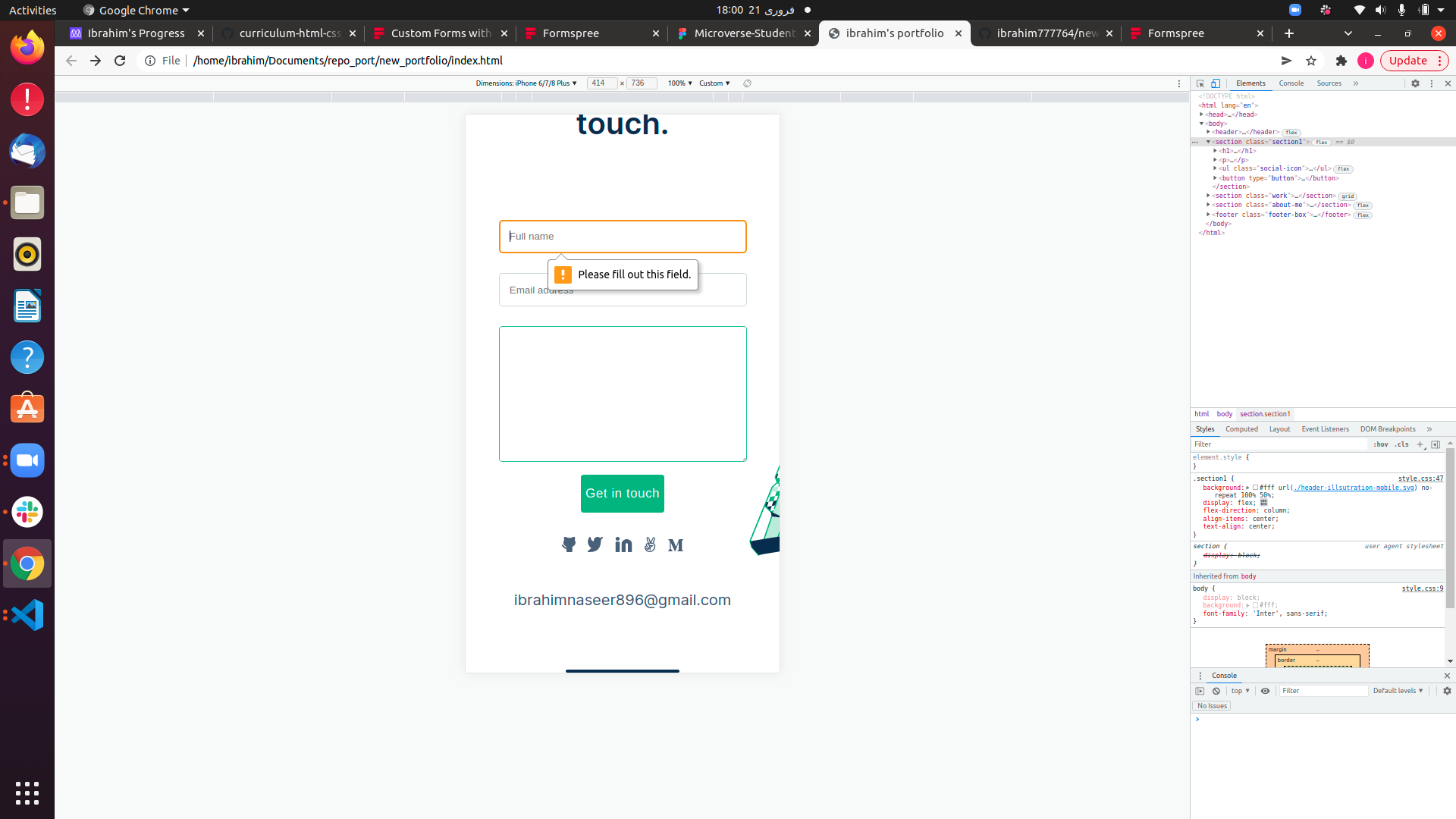1456x819 pixels.
Task: Expand the section class="work" tree node
Action: pos(1209,196)
